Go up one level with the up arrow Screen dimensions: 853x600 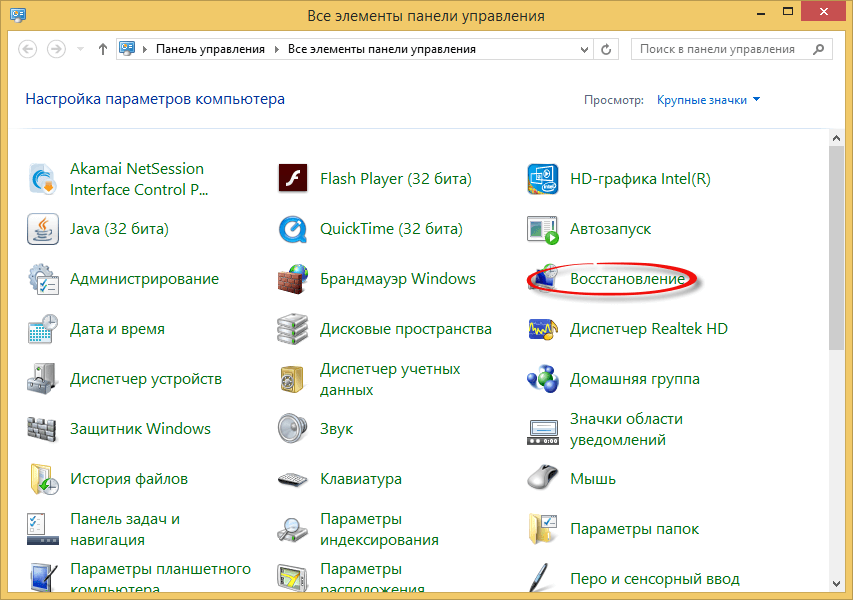(102, 50)
